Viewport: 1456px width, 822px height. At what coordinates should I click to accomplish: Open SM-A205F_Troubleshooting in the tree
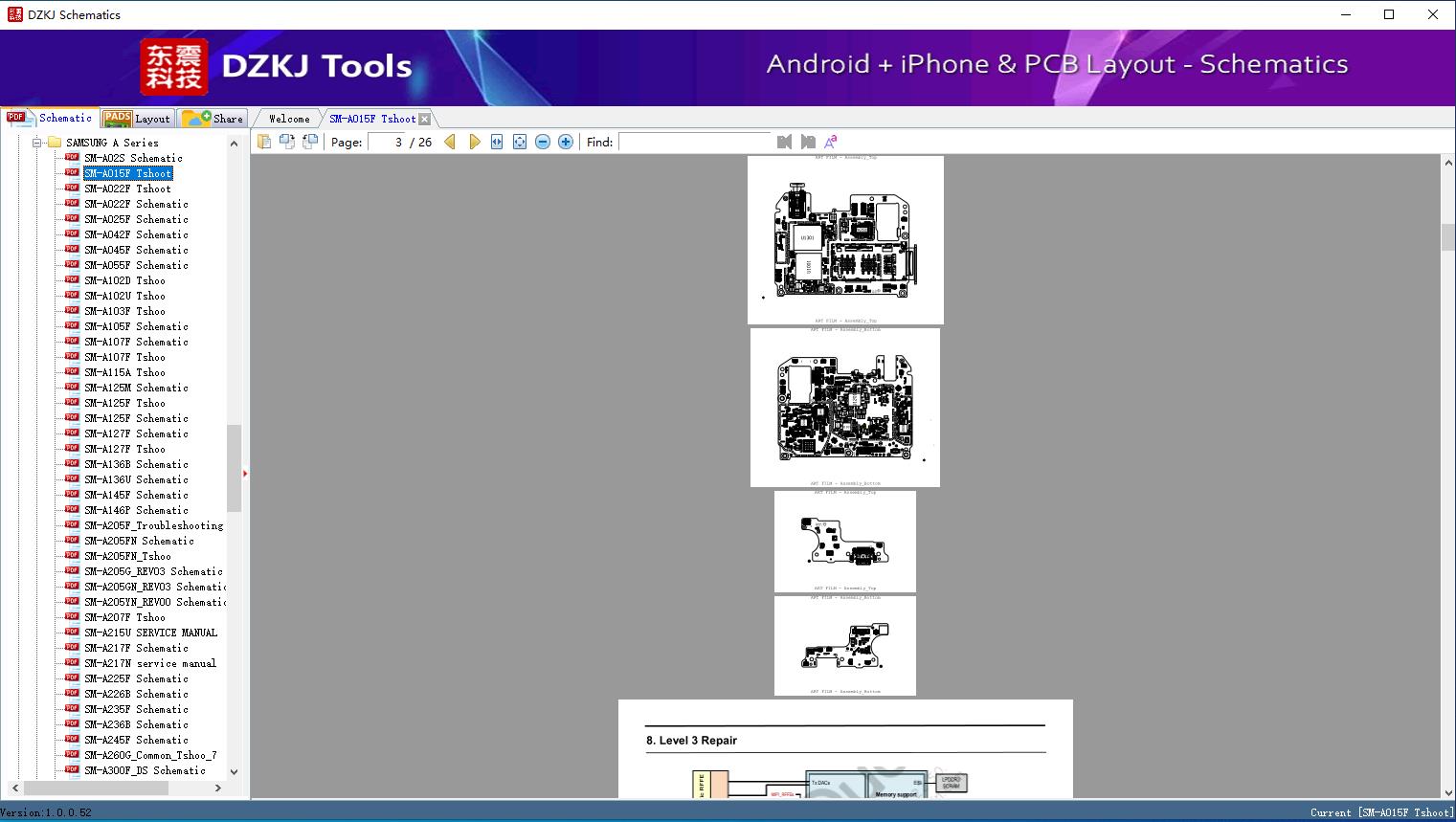coord(153,525)
